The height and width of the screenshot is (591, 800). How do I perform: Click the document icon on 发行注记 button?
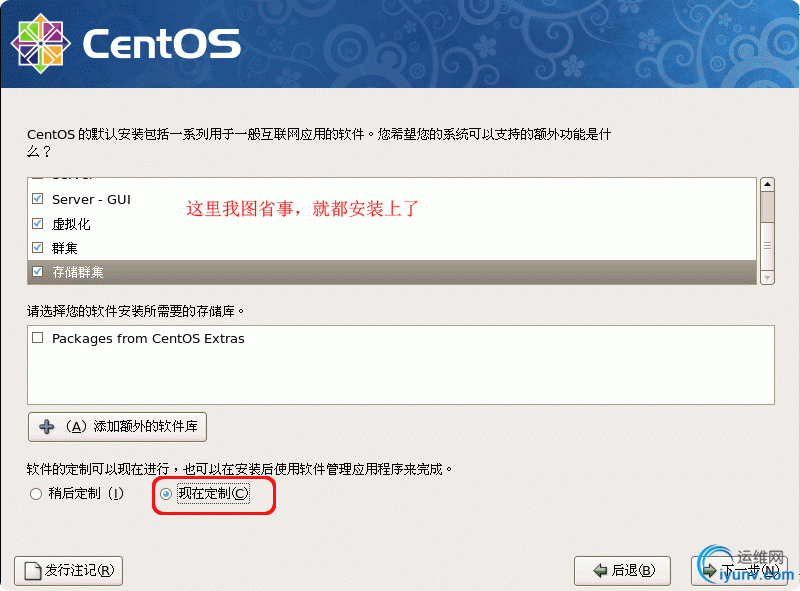[x=33, y=571]
